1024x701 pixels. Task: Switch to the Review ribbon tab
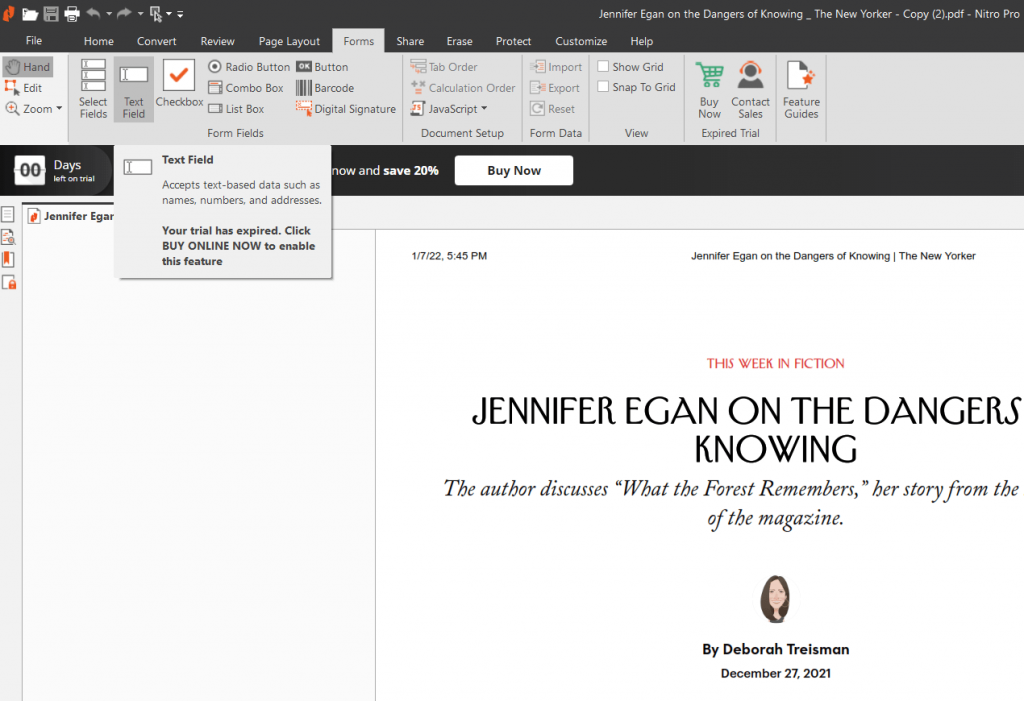point(217,41)
